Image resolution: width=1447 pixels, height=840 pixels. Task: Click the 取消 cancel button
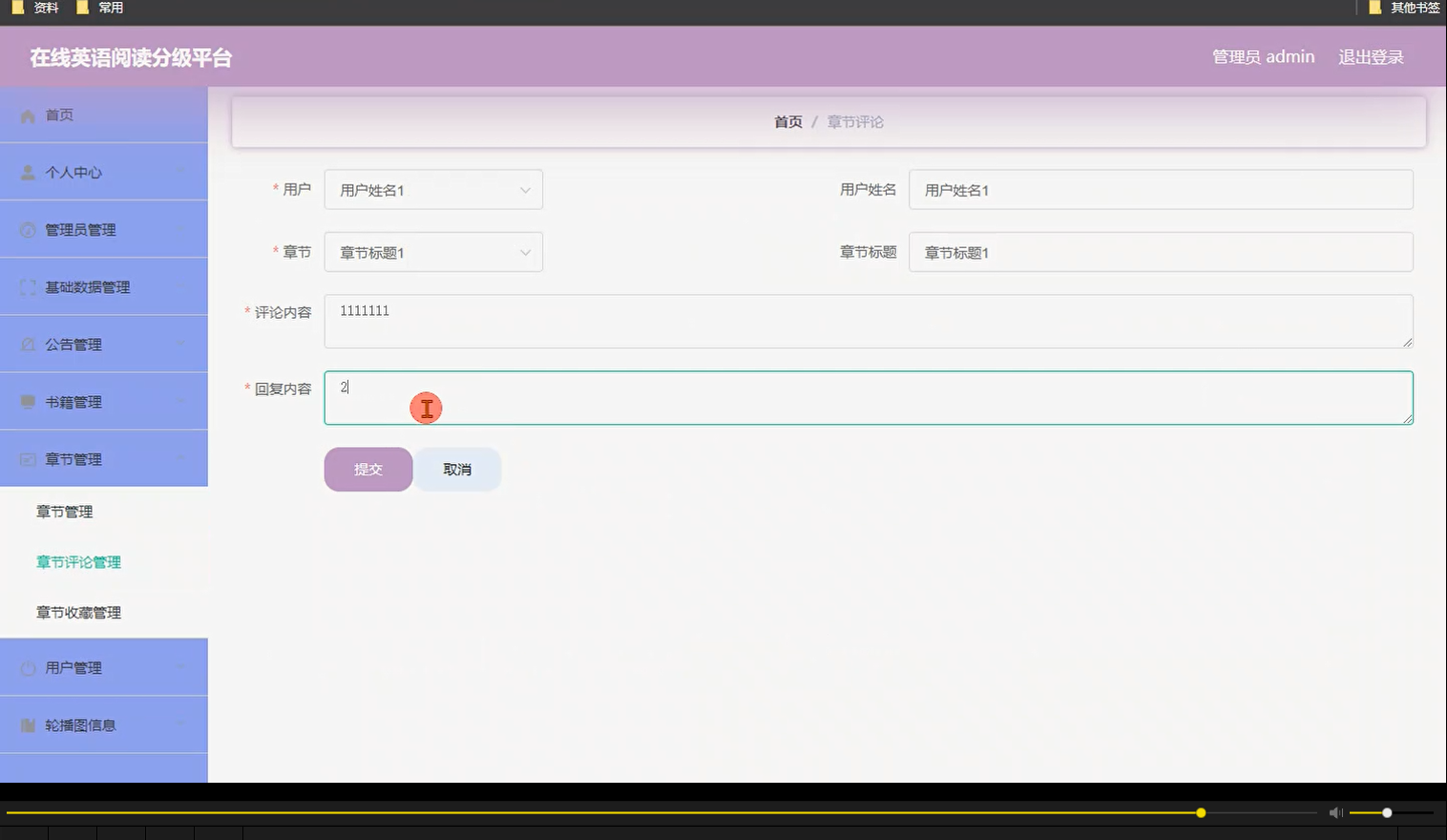(x=456, y=469)
